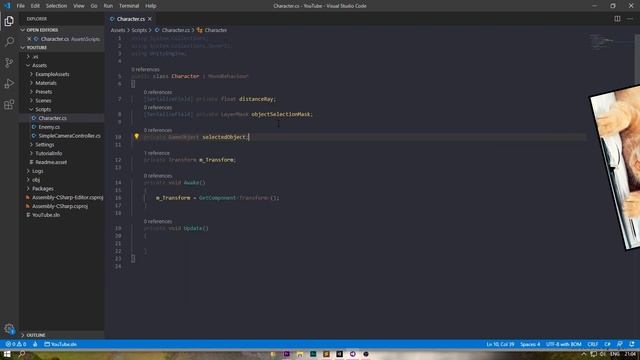
Task: Open the Manage gear menu
Action: 9,329
